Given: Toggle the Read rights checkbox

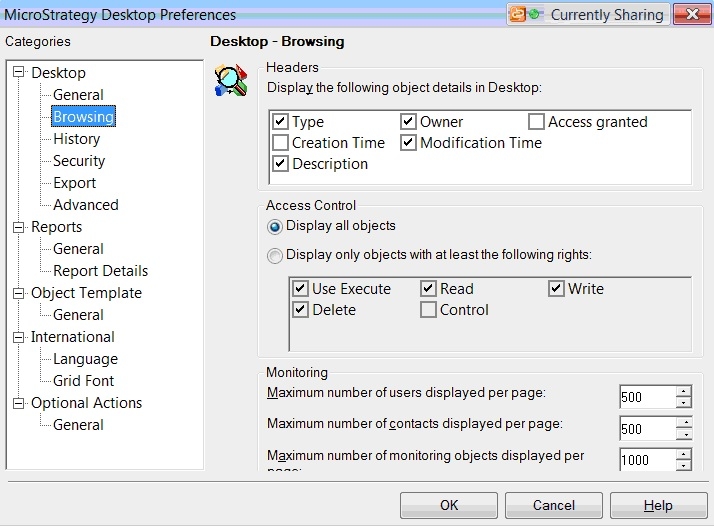Looking at the screenshot, I should click(428, 289).
